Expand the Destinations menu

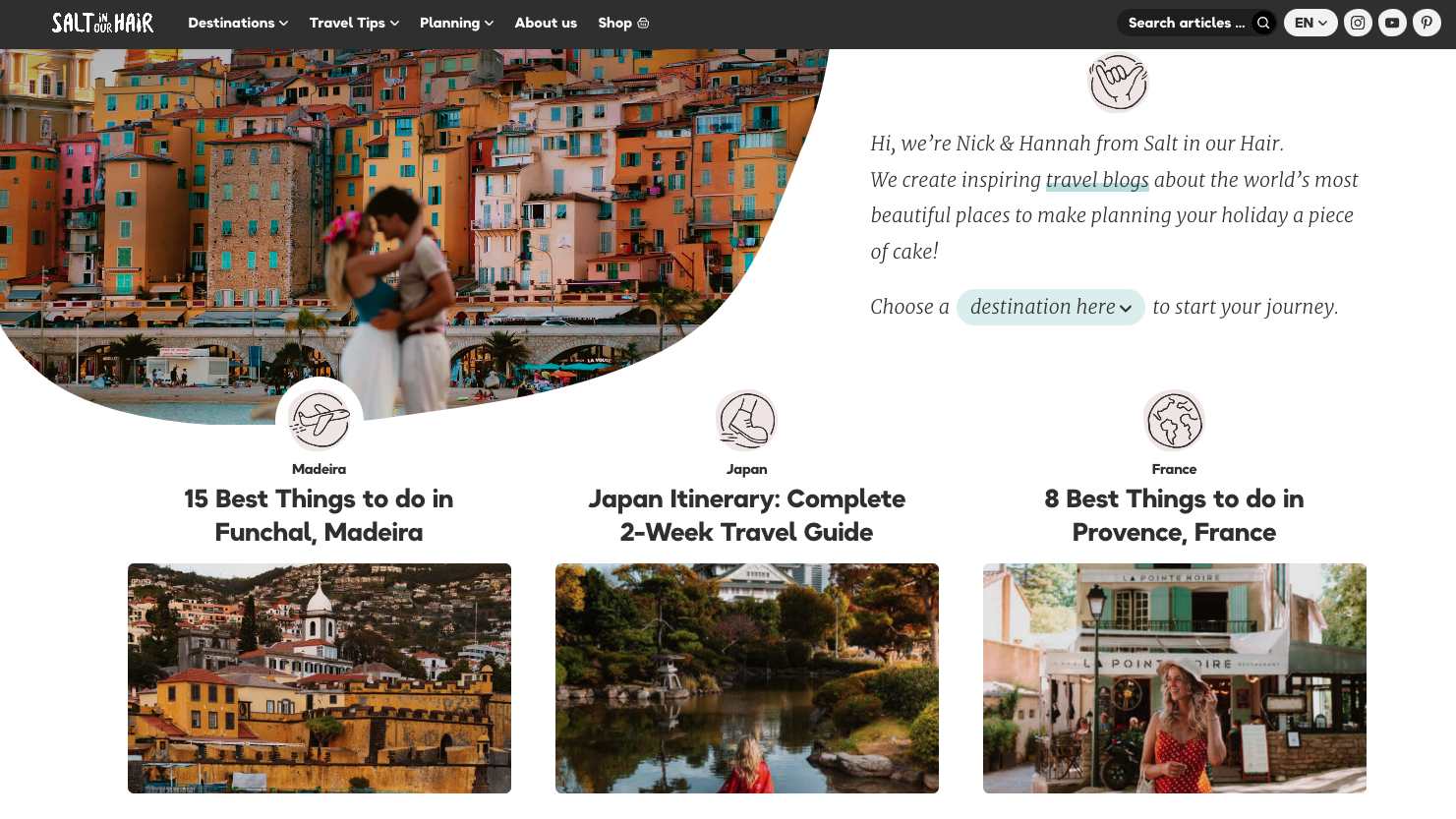[x=238, y=23]
